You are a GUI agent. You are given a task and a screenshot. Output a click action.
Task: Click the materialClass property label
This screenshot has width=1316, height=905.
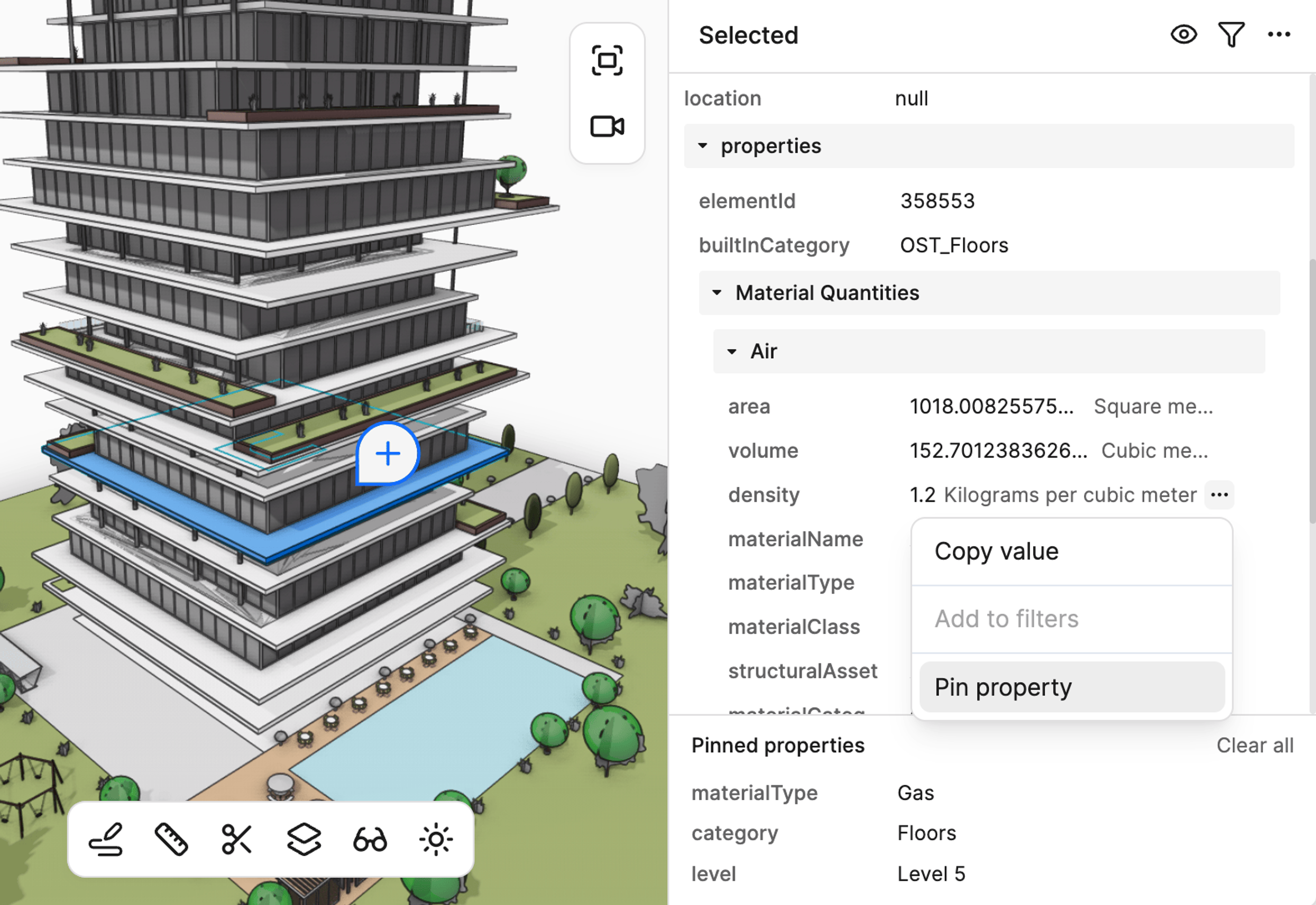point(793,626)
